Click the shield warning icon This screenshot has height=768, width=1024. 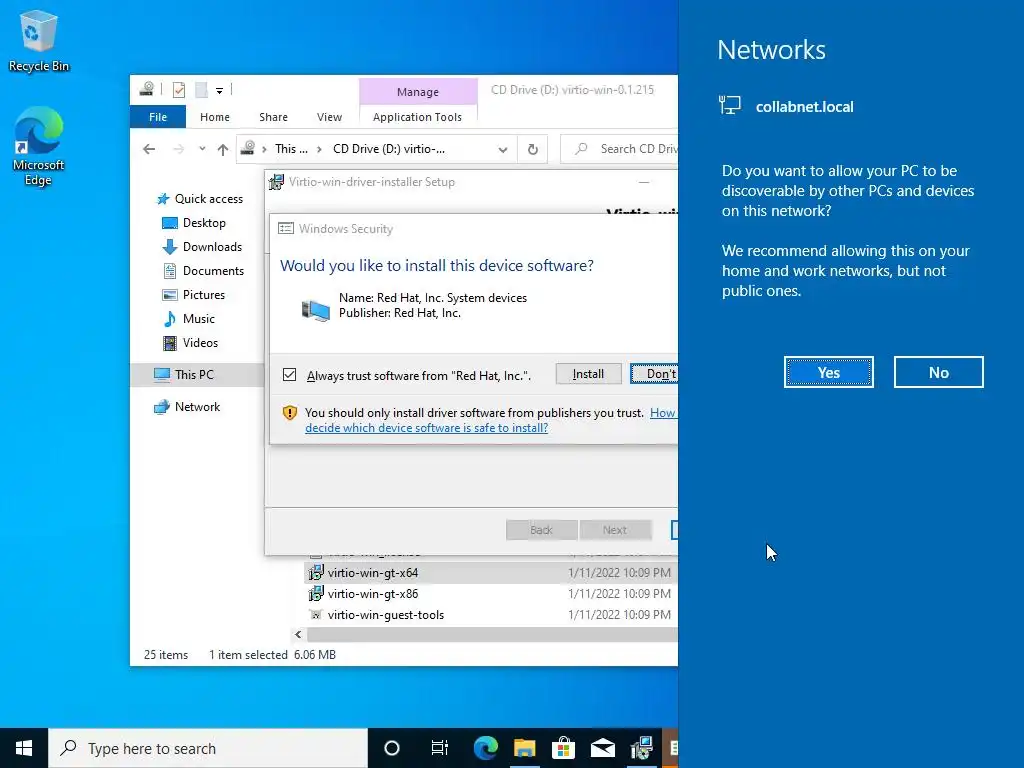(x=290, y=413)
